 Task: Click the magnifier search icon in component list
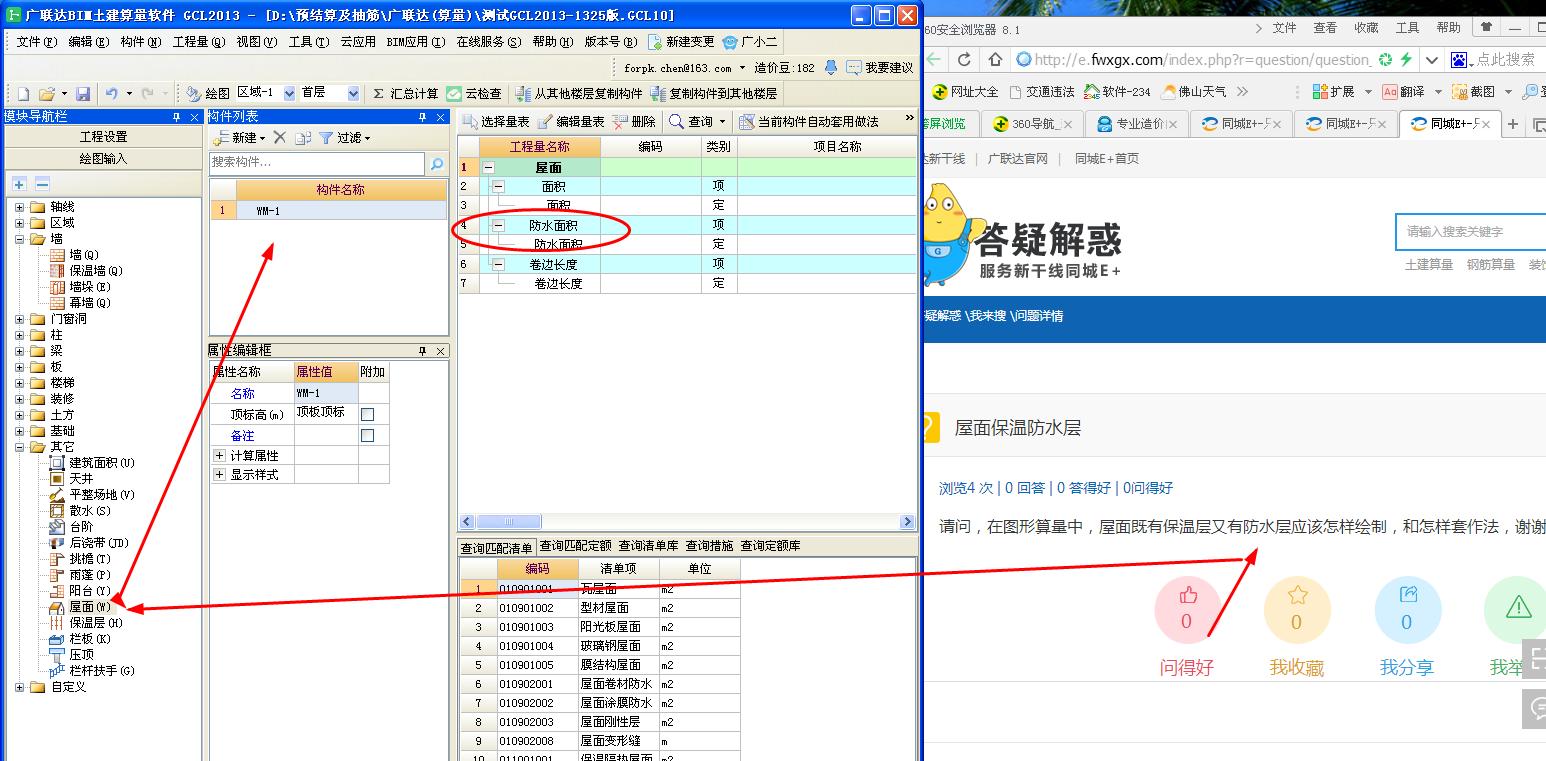(x=437, y=163)
